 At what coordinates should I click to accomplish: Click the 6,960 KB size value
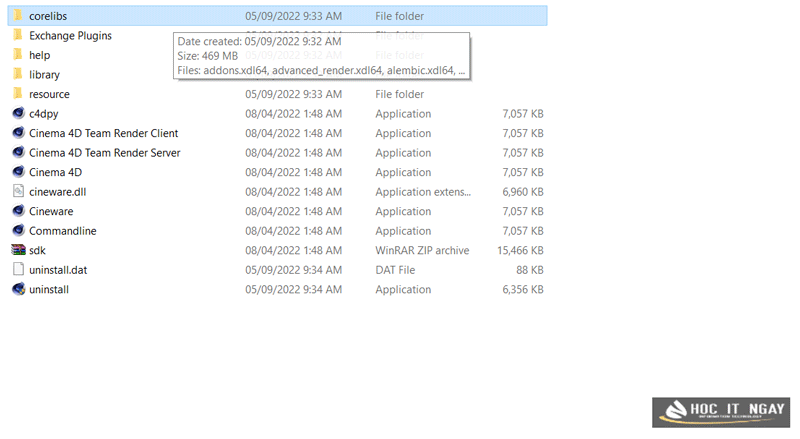coord(523,192)
